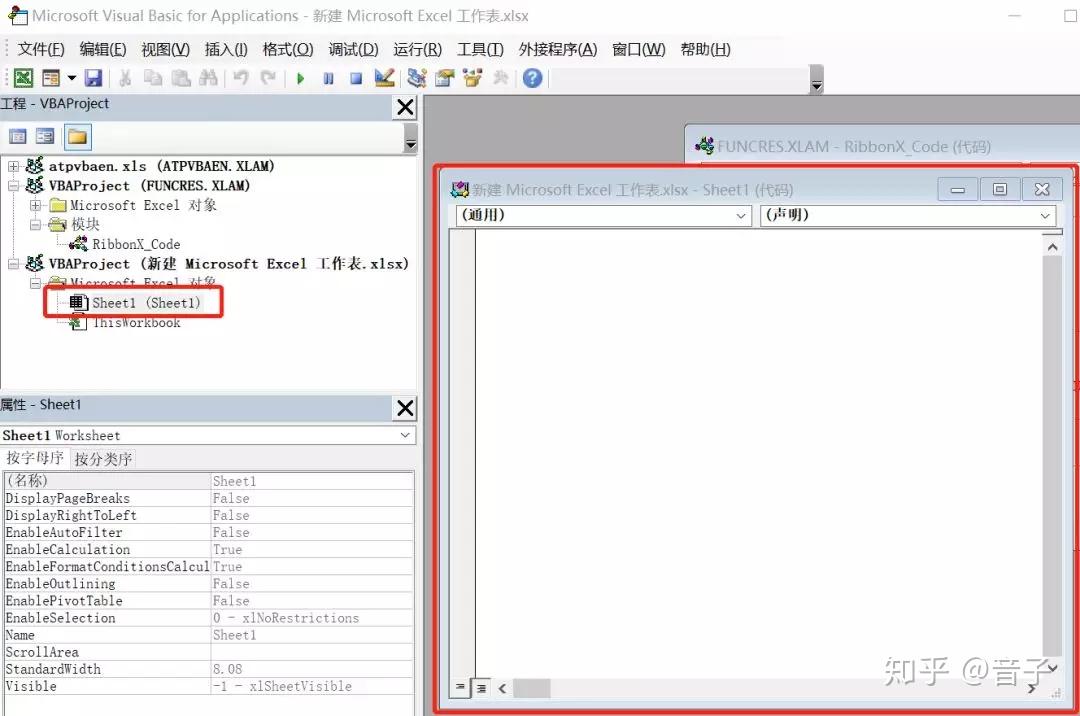Click the (名称) property value Sheet1
The image size is (1080, 716).
312,481
